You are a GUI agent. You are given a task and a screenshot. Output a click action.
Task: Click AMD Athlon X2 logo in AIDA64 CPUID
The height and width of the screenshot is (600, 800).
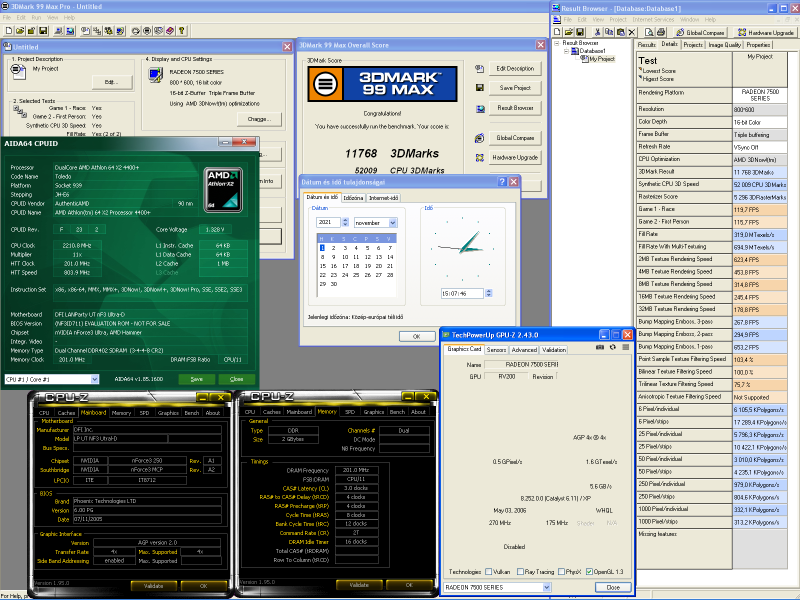223,190
